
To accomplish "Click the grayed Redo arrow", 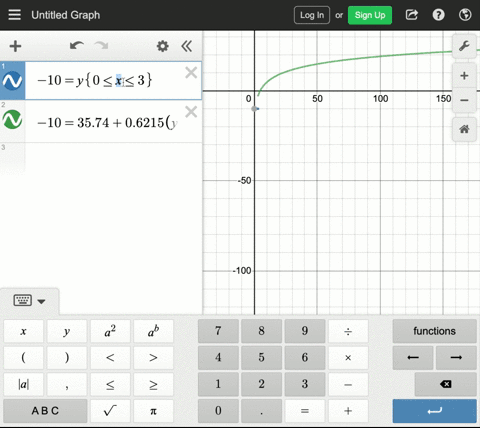I will 101,46.
